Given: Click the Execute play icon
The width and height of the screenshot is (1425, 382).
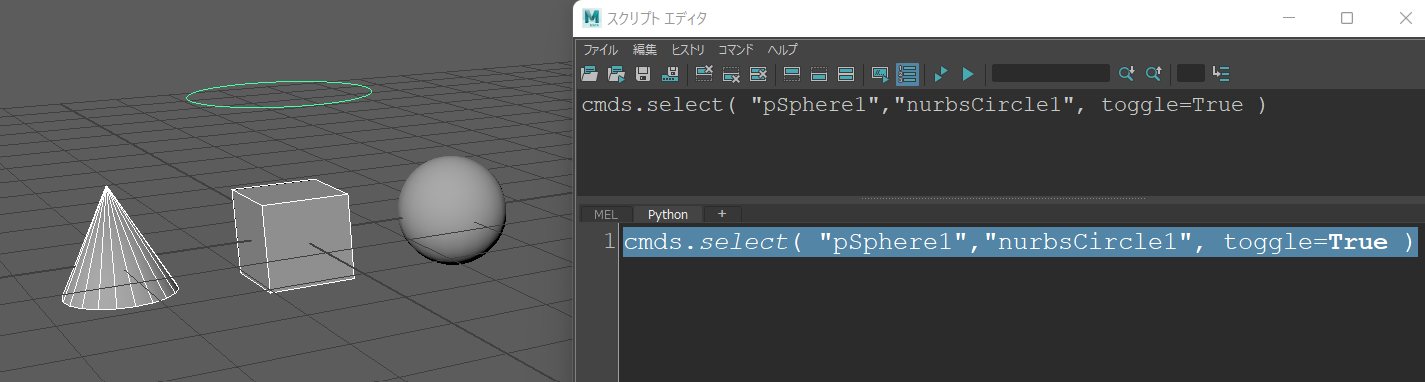Looking at the screenshot, I should point(967,73).
